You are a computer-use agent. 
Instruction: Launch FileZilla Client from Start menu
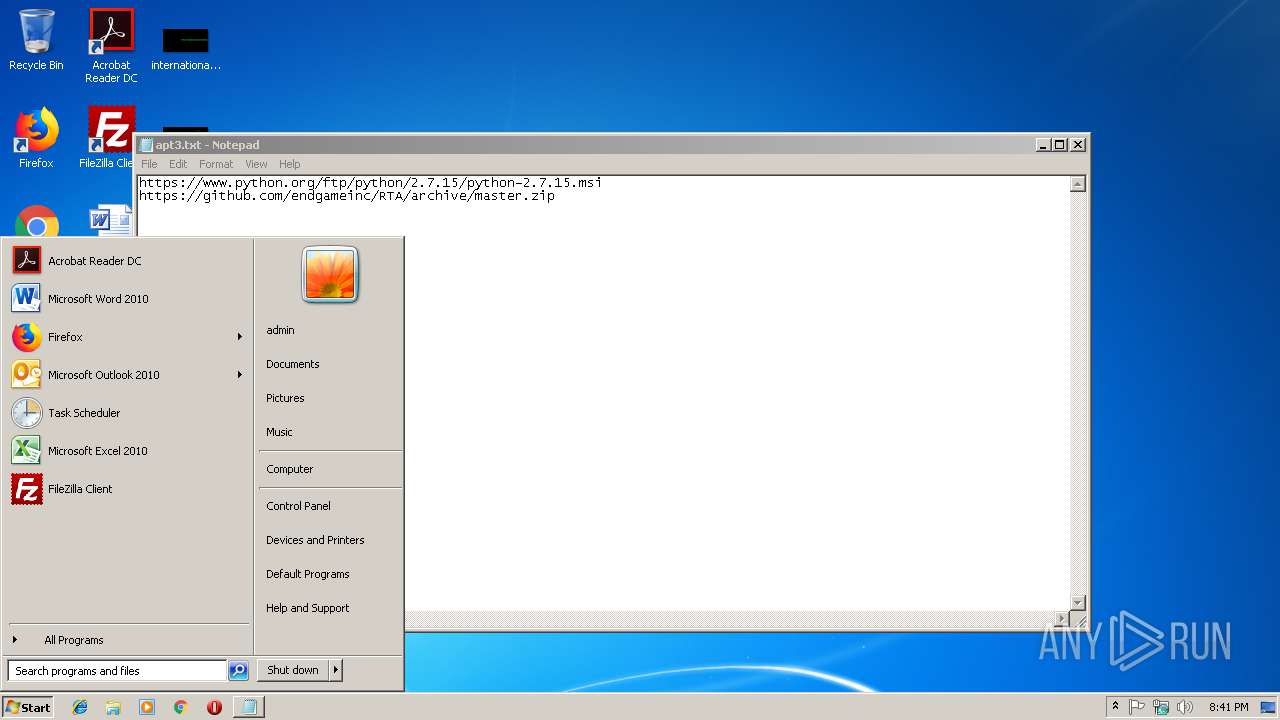click(x=127, y=489)
